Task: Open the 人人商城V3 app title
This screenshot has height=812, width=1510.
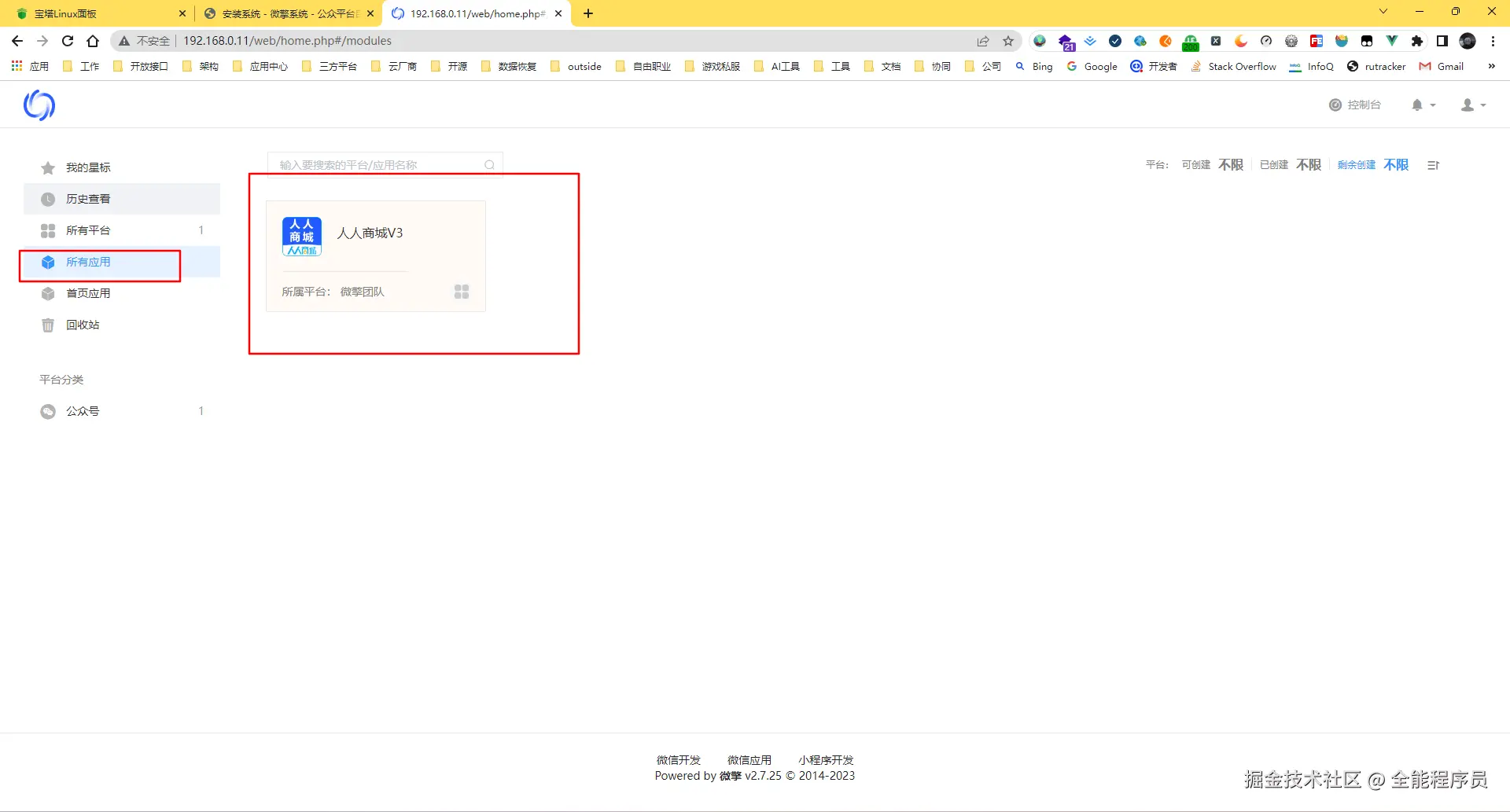Action: 370,233
